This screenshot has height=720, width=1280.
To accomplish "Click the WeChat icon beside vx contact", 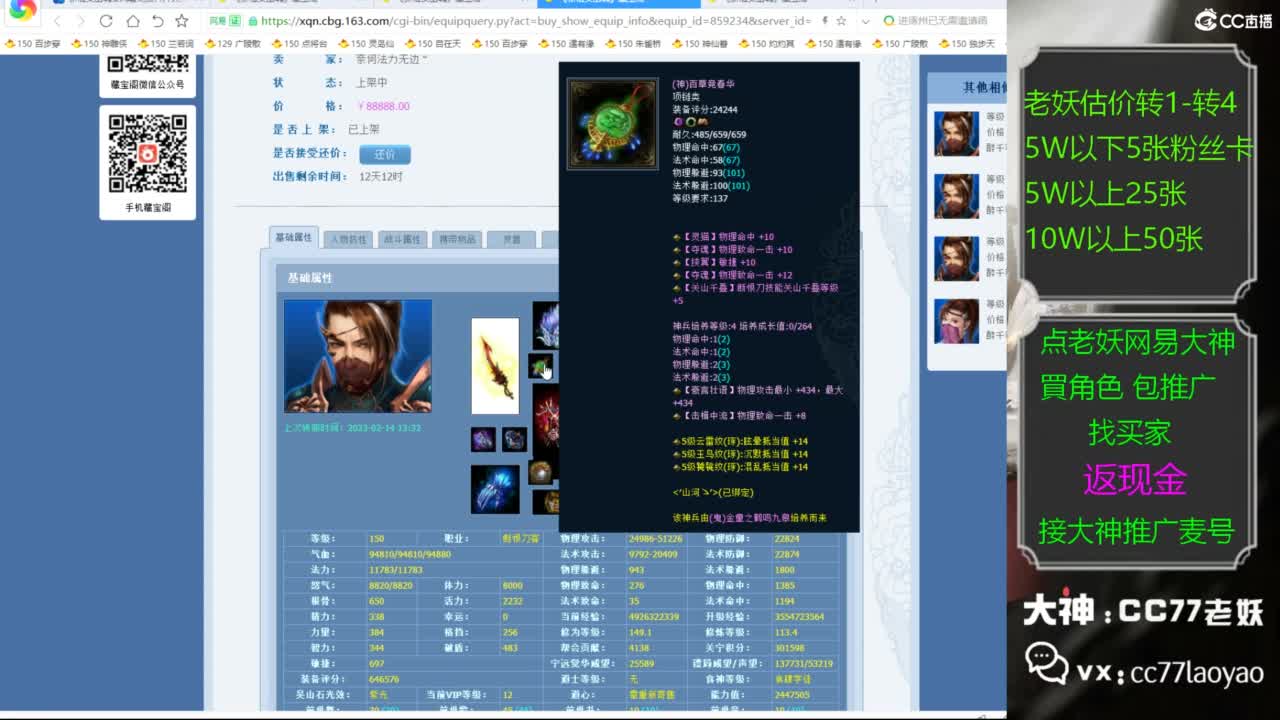I will (1047, 662).
